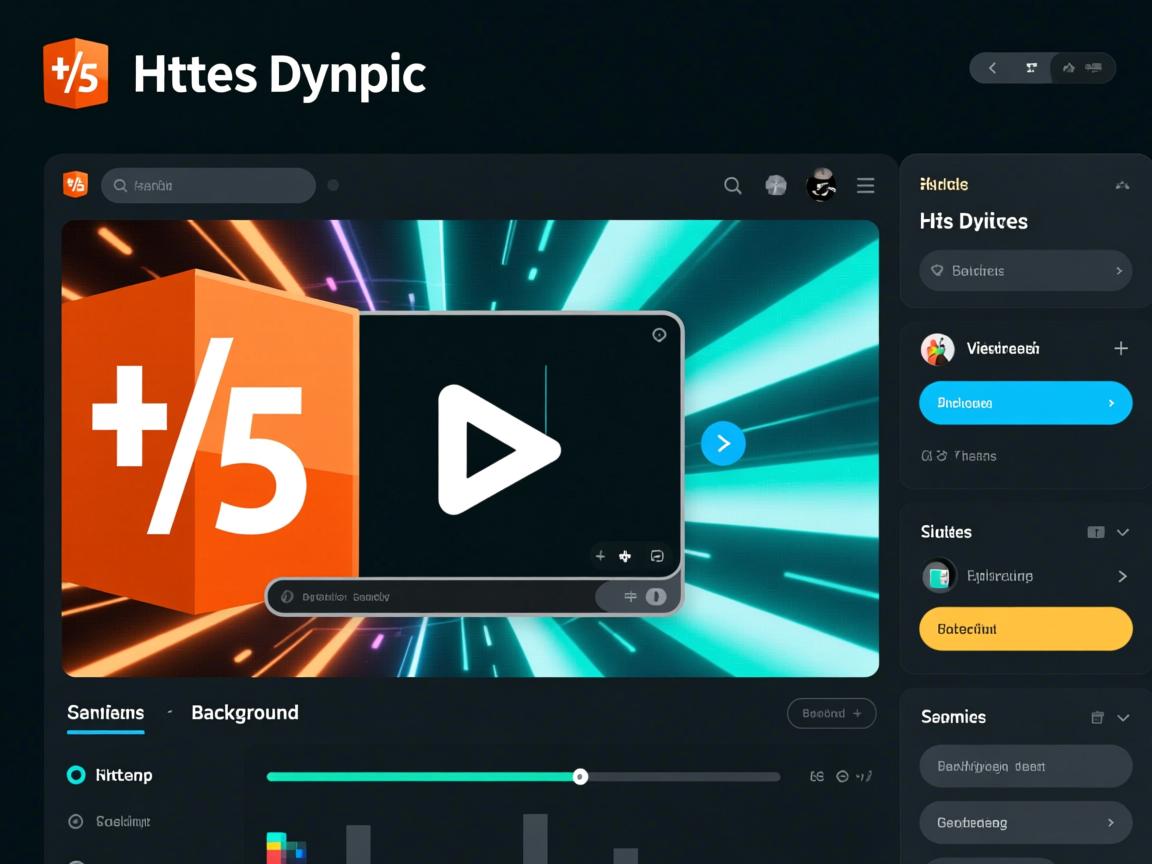
Task: Open the picture-in-picture icon on the player
Action: pos(657,556)
